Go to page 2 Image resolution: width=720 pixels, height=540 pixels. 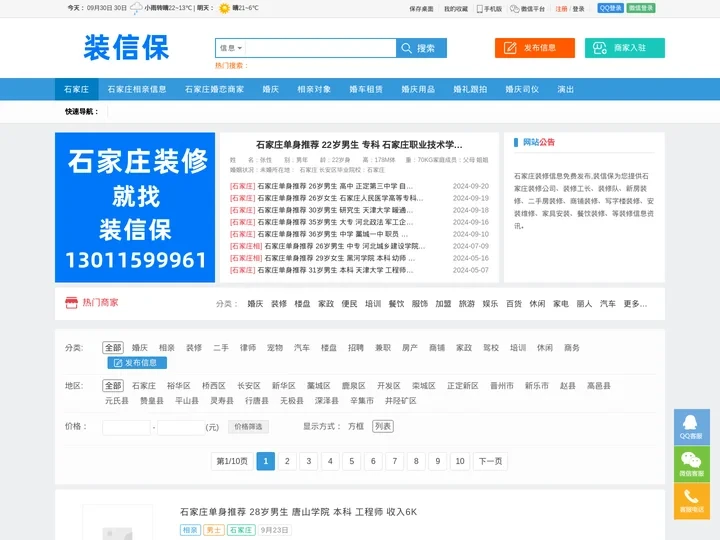(287, 461)
